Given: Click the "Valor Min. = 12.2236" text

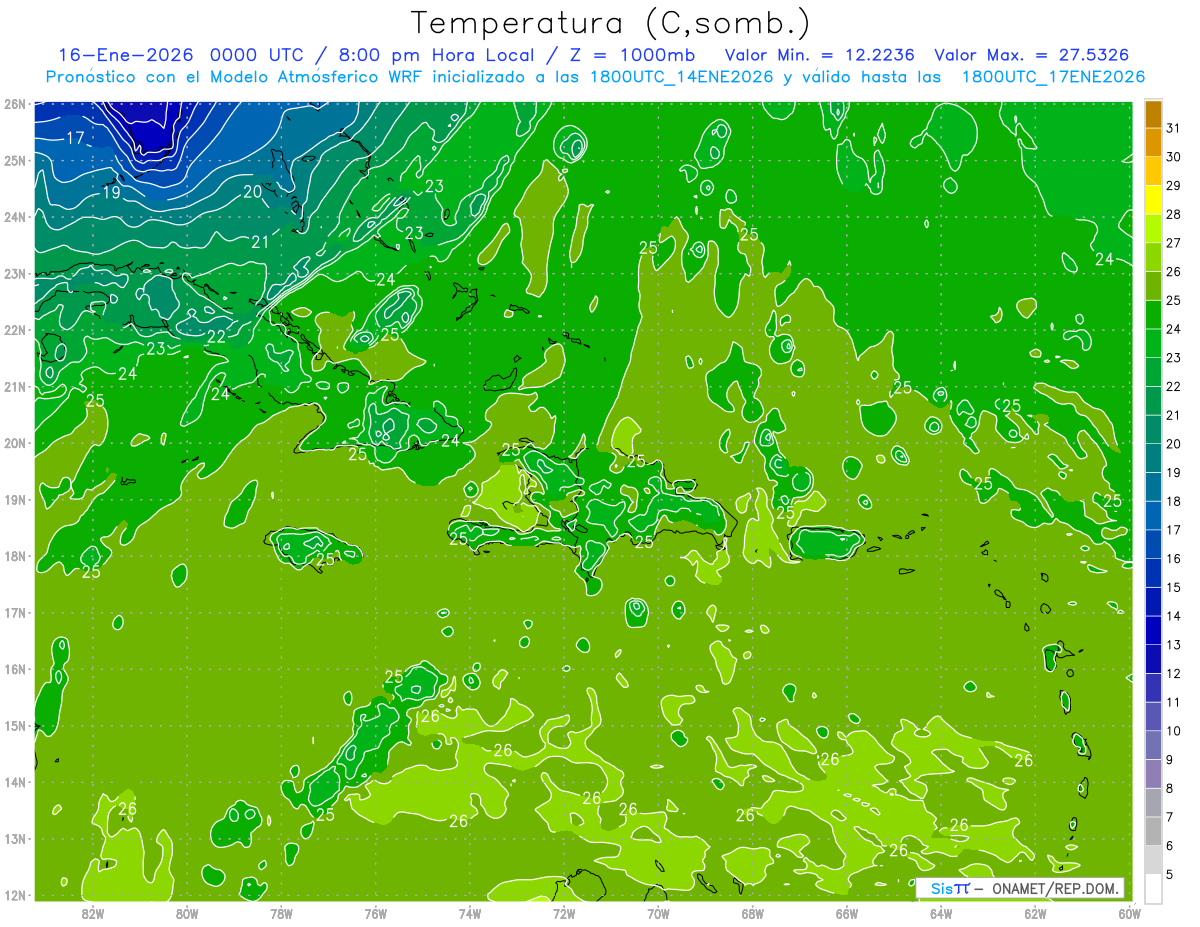Looking at the screenshot, I should [821, 55].
